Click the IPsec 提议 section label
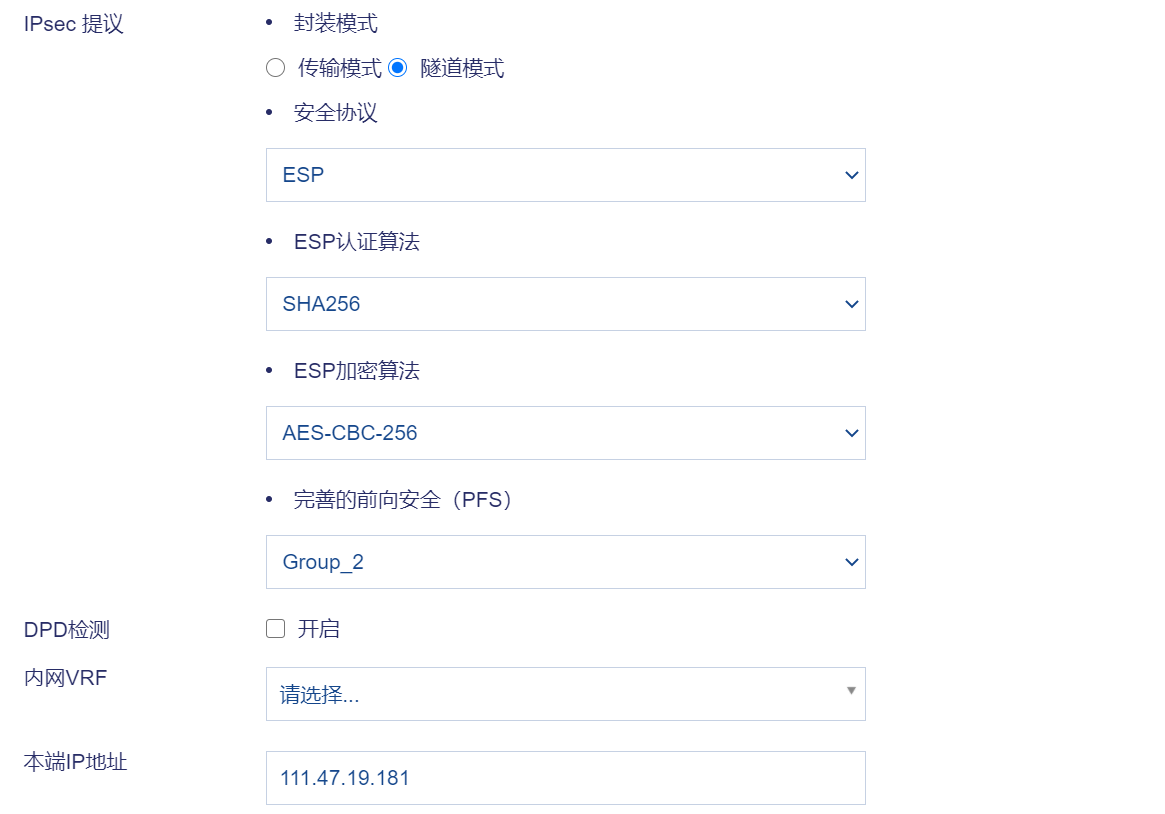1165x814 pixels. point(74,24)
